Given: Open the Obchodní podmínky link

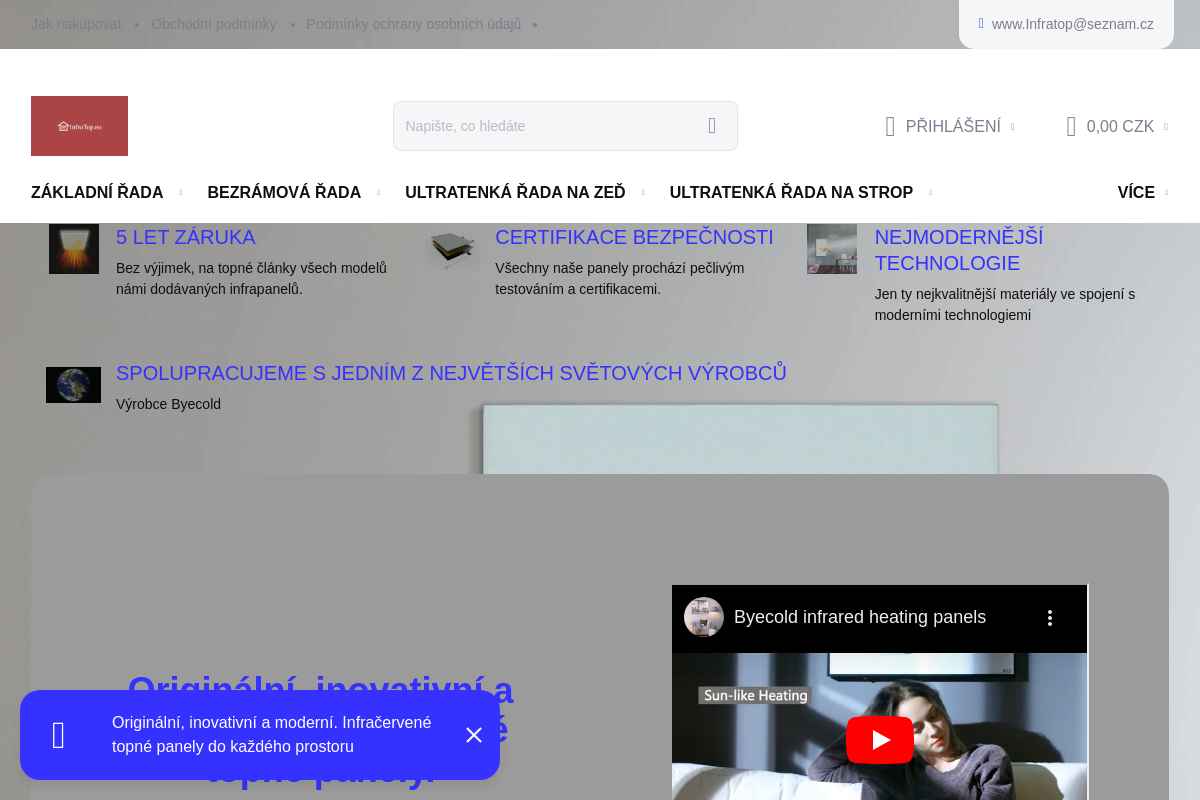Looking at the screenshot, I should pyautogui.click(x=214, y=24).
